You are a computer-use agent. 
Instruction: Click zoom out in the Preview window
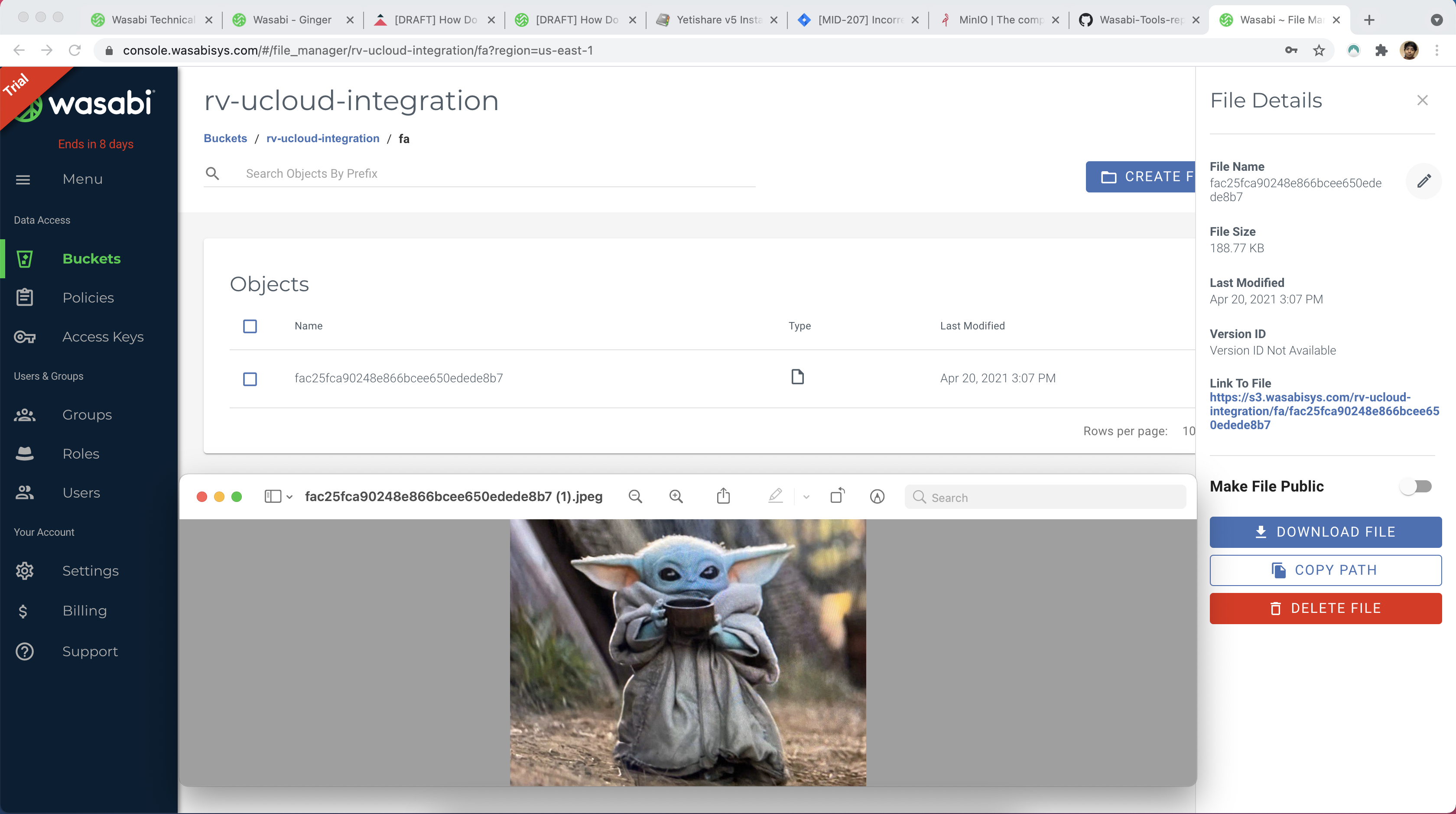(635, 497)
